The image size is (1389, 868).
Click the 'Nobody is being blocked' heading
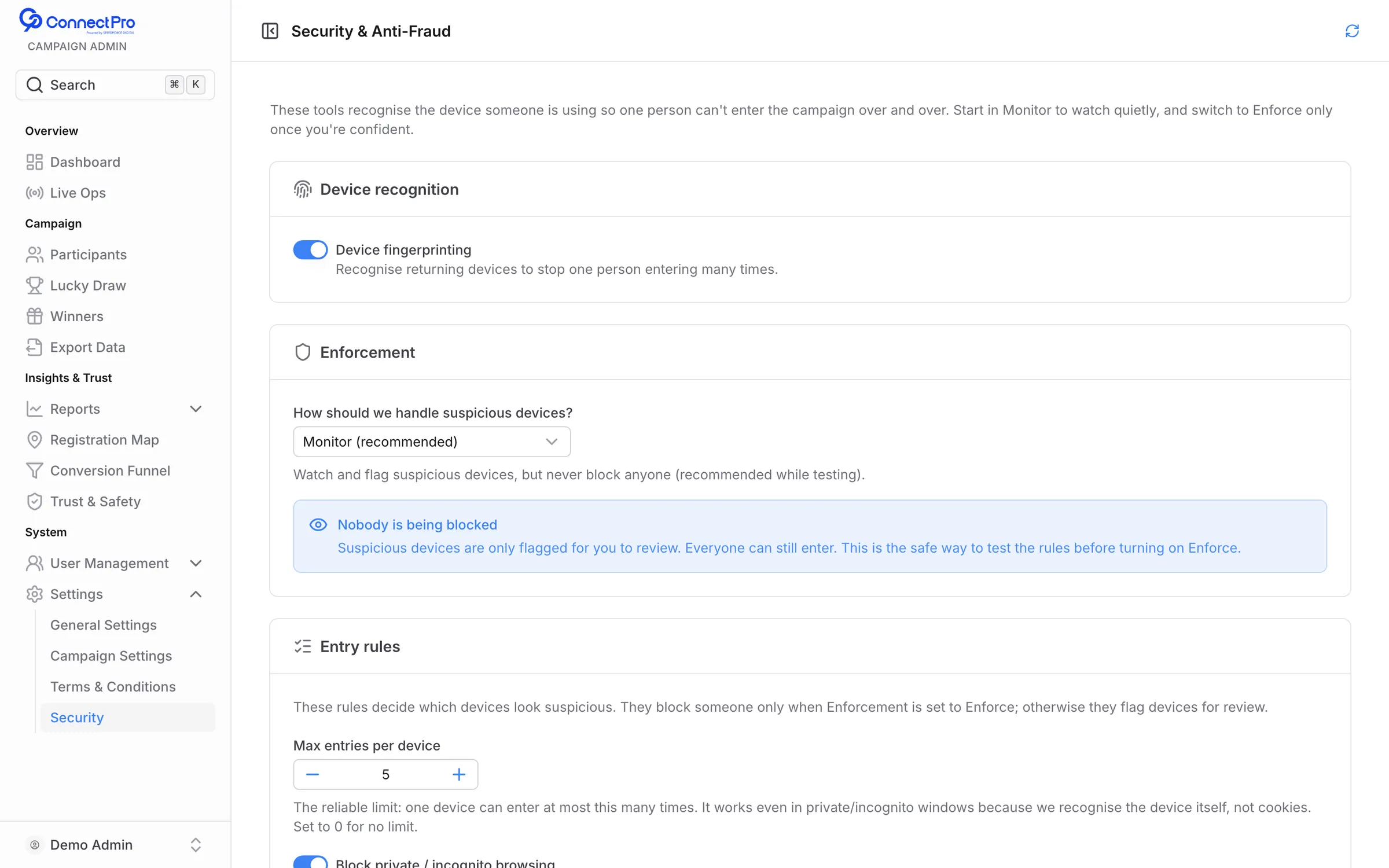[x=417, y=524]
